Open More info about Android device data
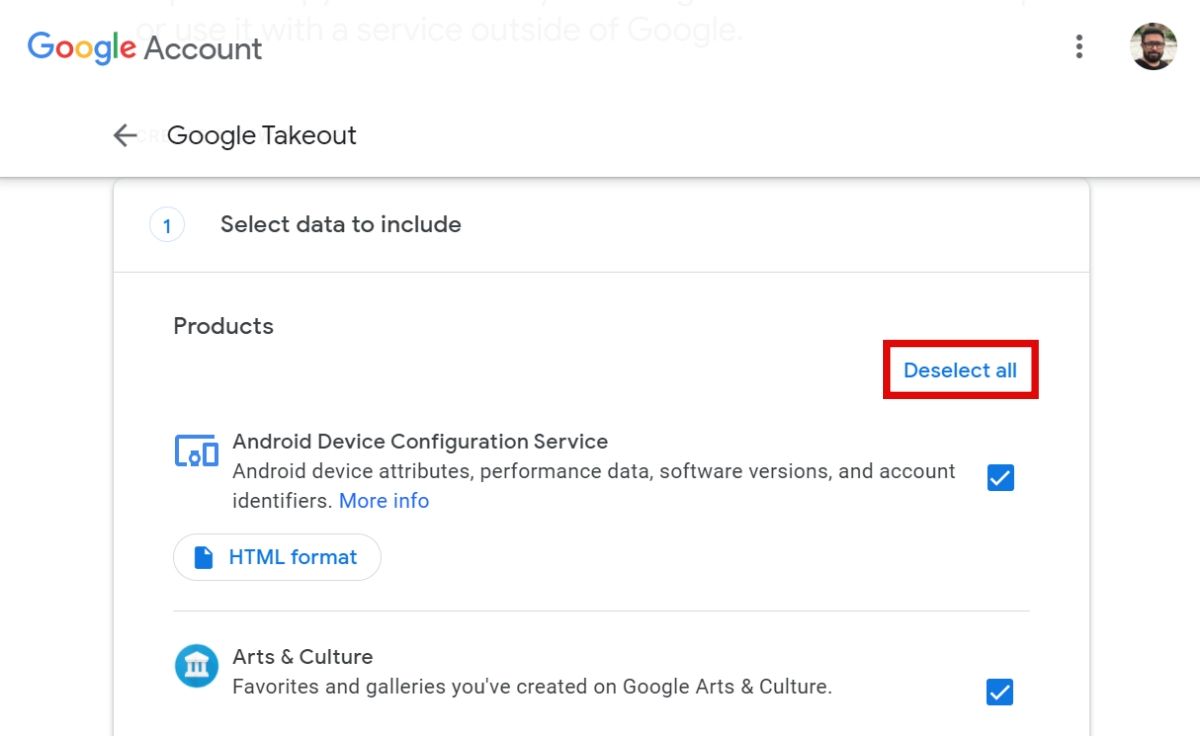This screenshot has height=736, width=1200. pos(384,500)
